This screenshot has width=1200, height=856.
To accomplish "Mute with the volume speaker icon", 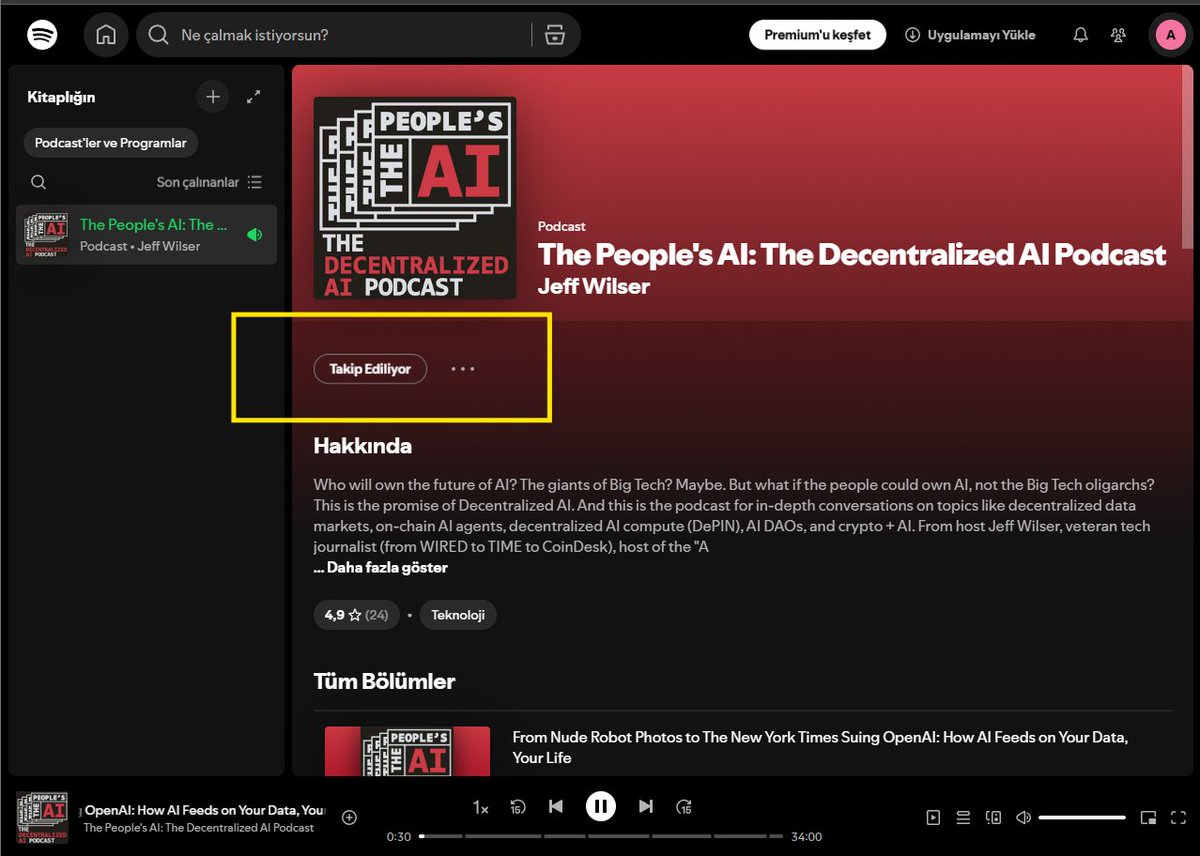I will (1023, 818).
